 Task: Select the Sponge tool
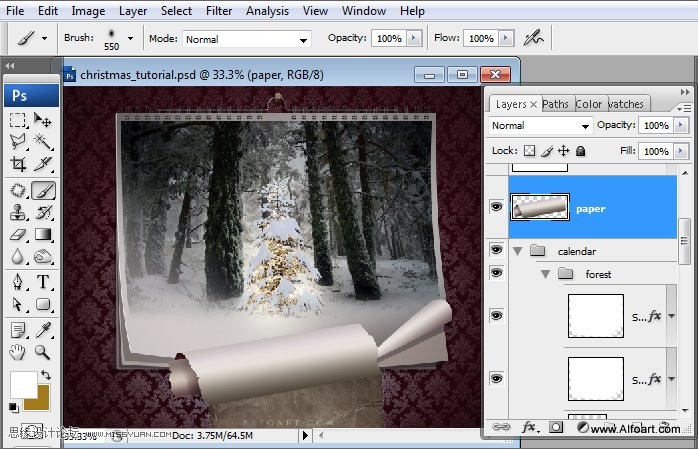[x=43, y=256]
